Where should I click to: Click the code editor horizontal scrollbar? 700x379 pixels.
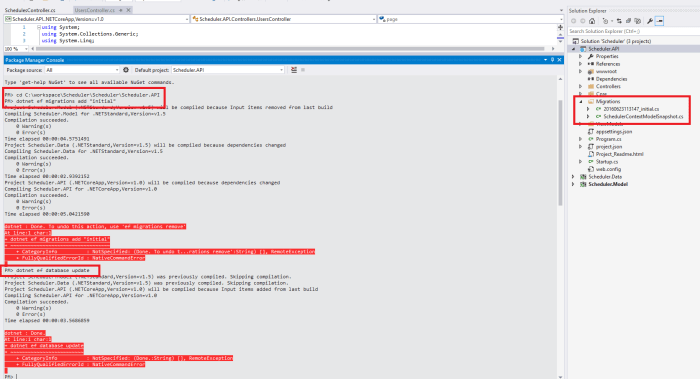coord(290,49)
